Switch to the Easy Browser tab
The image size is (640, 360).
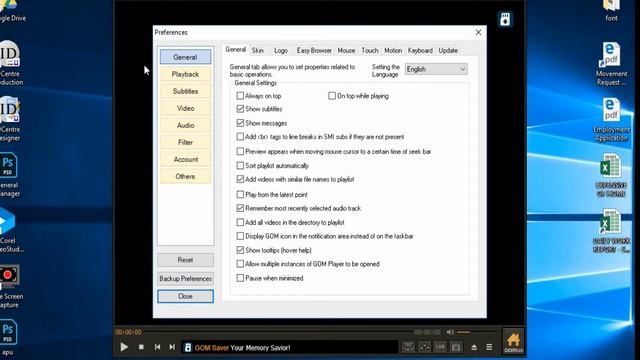314,51
